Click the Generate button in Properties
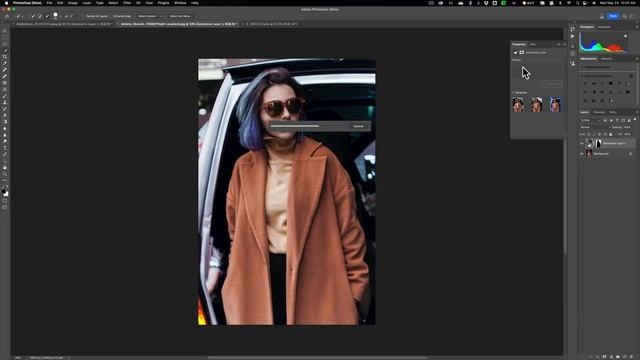 point(551,84)
